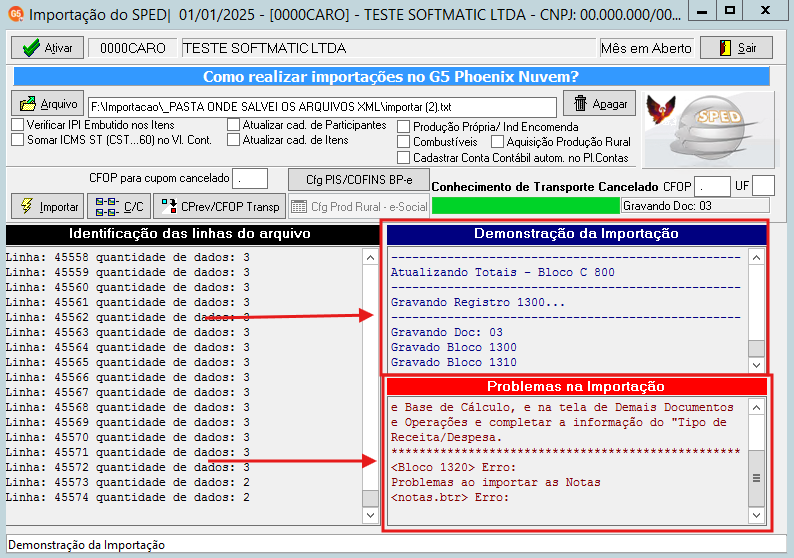This screenshot has width=794, height=558.
Task: Click up arrow in Problemas na Importação scrollbar
Action: pyautogui.click(x=757, y=408)
